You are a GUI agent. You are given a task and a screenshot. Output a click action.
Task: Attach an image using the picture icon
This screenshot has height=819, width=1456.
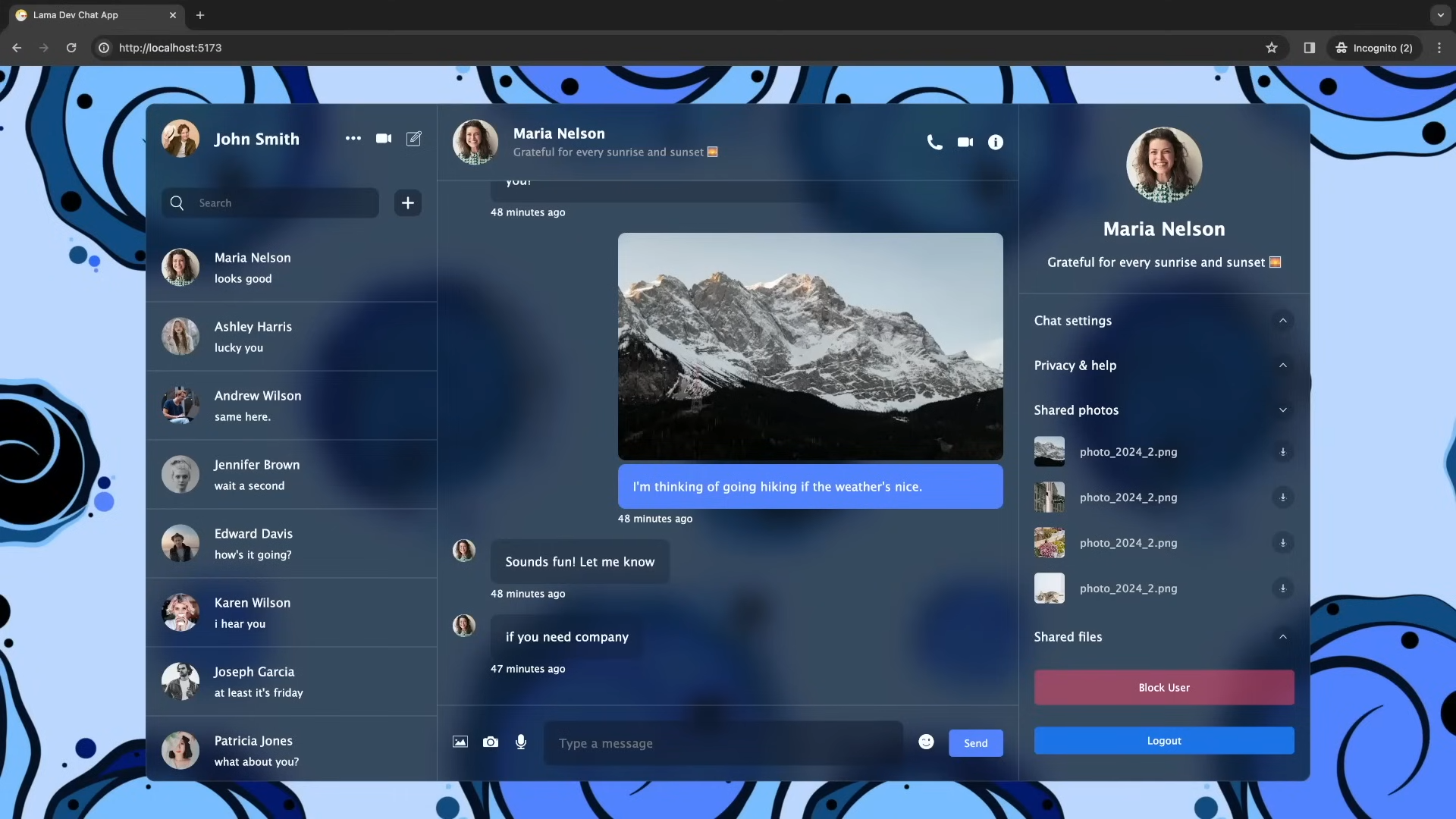coord(460,742)
